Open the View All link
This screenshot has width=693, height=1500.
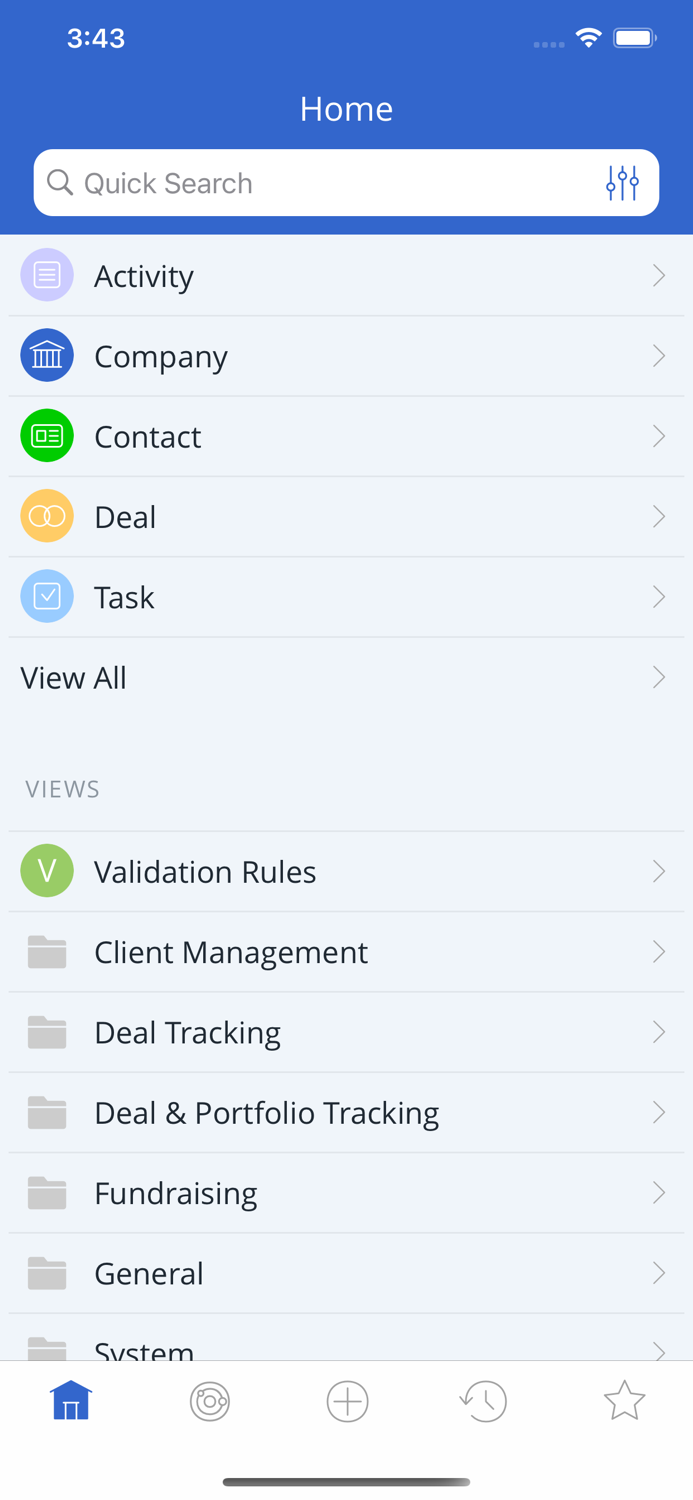(x=74, y=678)
